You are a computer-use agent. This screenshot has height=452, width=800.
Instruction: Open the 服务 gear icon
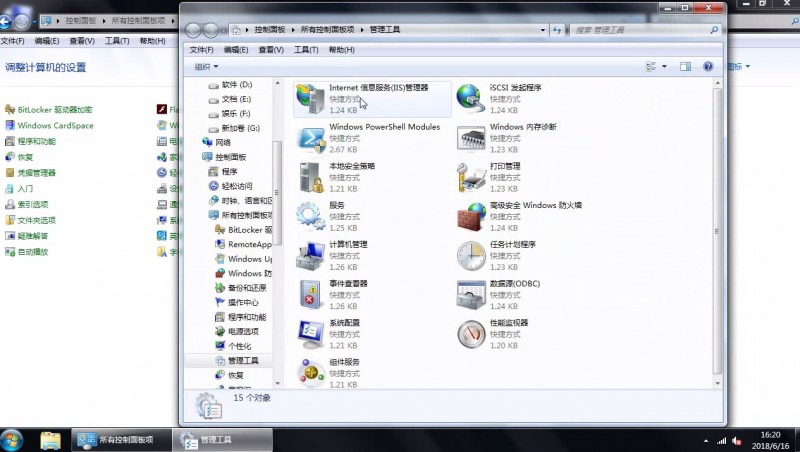[x=310, y=217]
